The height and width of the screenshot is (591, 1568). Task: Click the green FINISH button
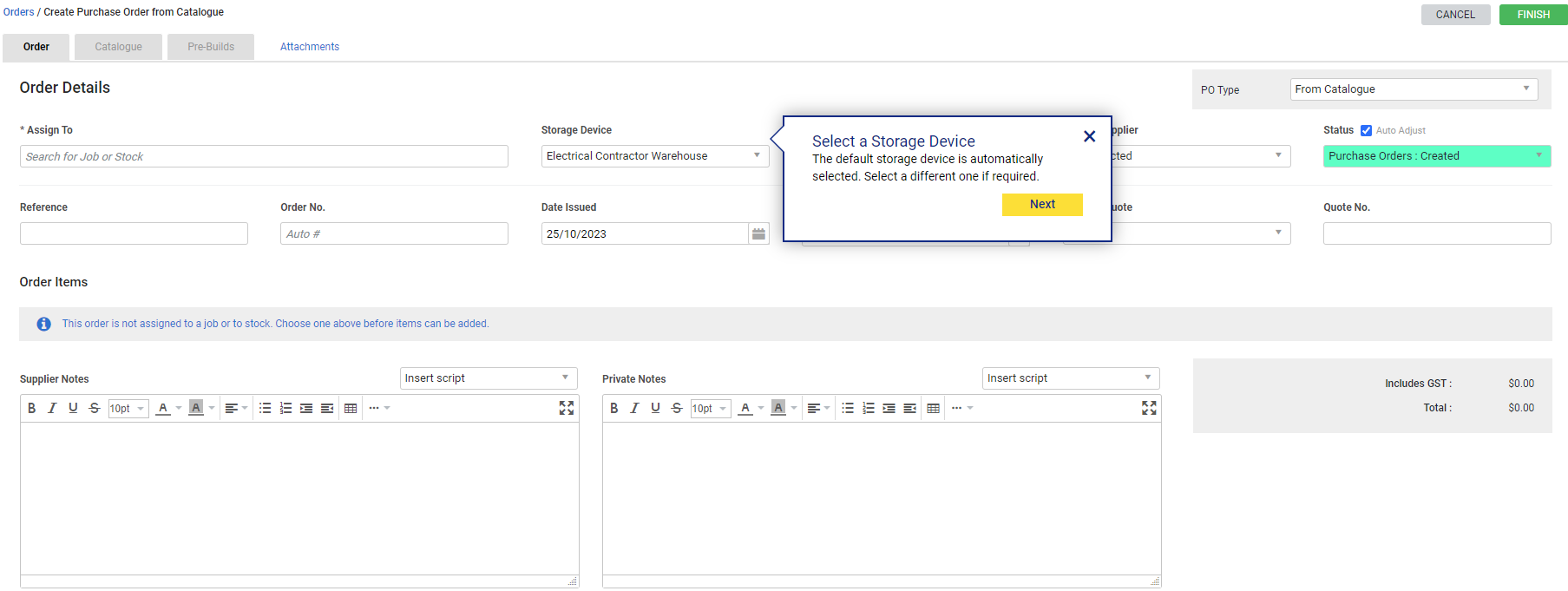[1533, 15]
